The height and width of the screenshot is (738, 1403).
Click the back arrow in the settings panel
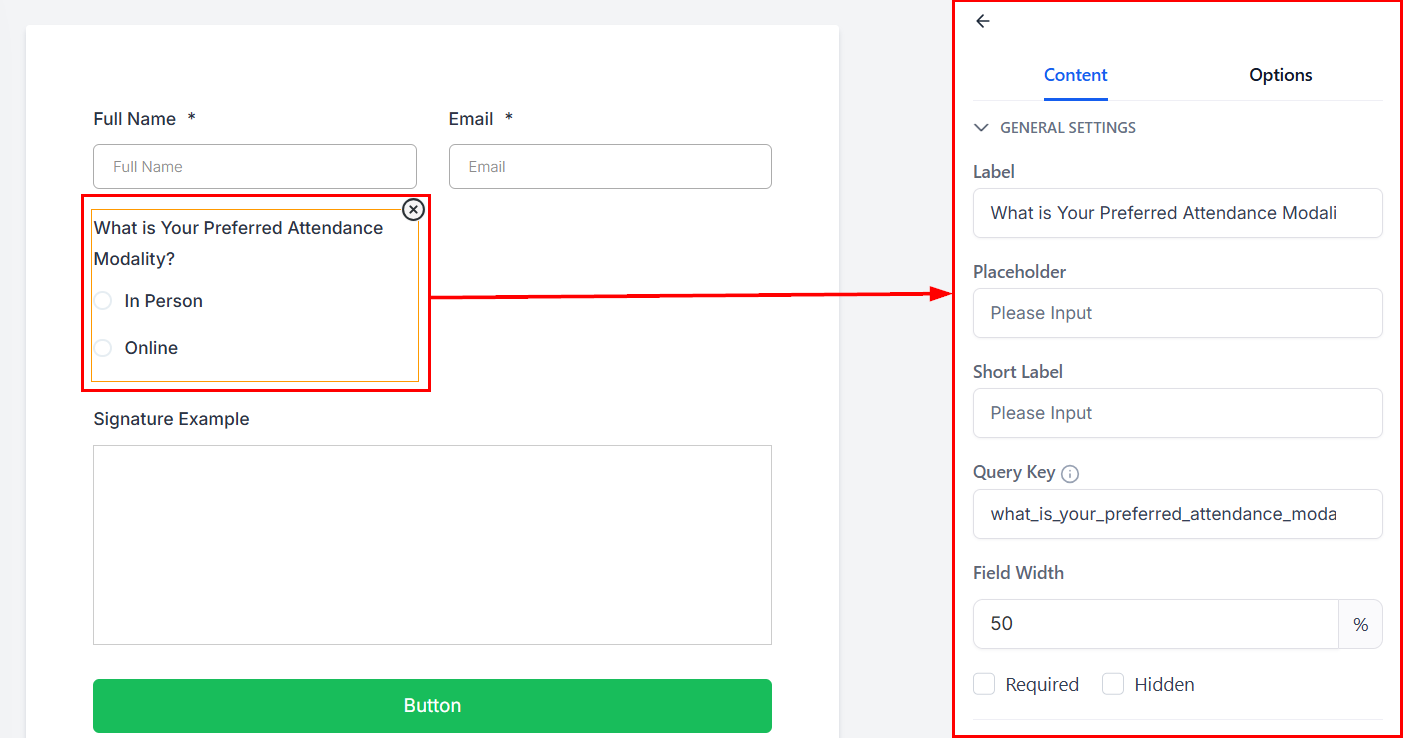pos(983,21)
